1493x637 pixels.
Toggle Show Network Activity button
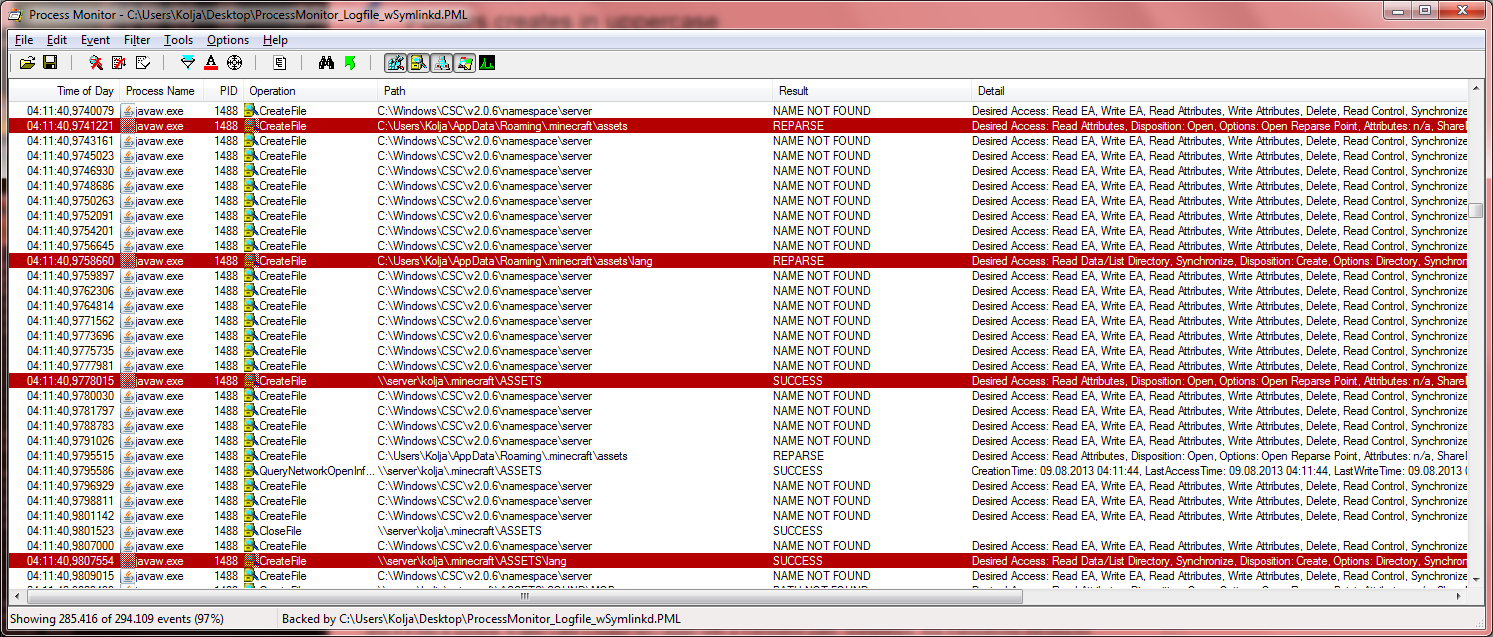(x=441, y=63)
